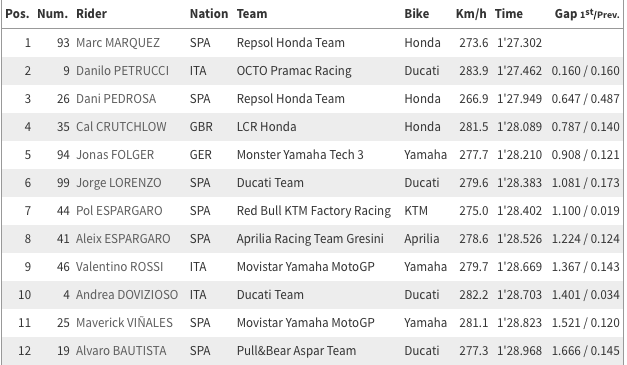Click Dani PEDROSA in the rider list
This screenshot has width=627, height=365.
[x=116, y=99]
